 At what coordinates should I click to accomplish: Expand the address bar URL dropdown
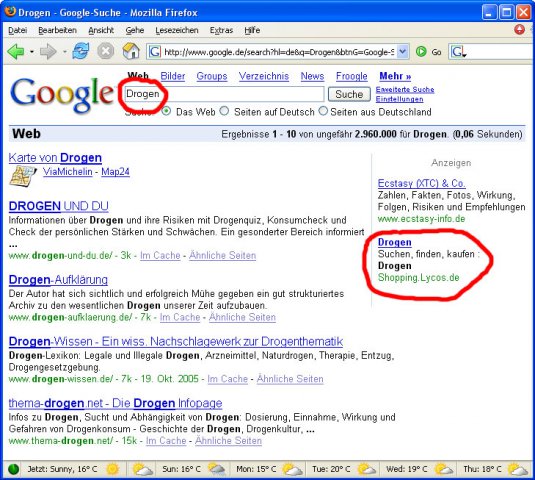tap(403, 52)
